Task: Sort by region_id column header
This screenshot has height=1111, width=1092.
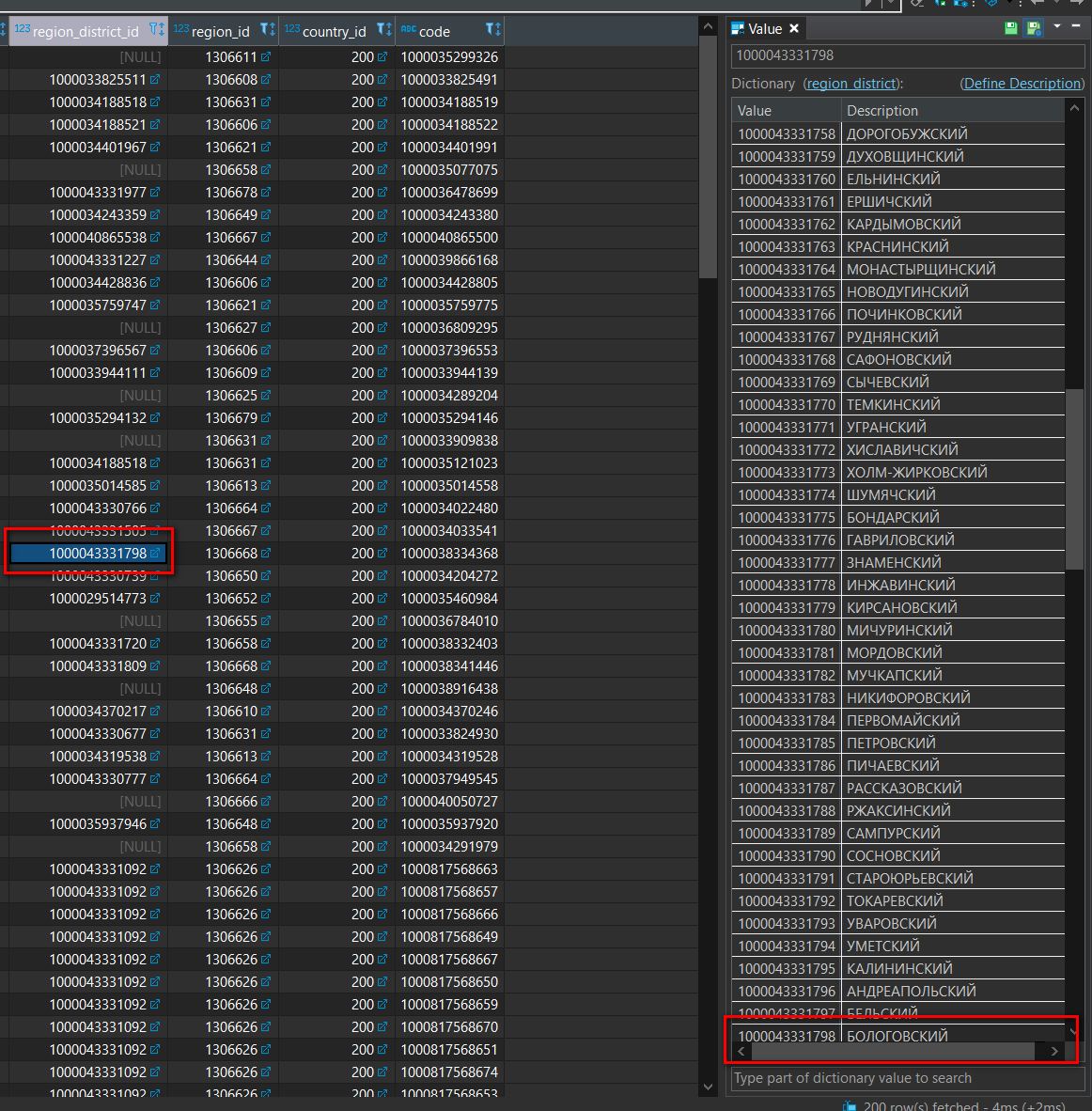Action: tap(221, 31)
